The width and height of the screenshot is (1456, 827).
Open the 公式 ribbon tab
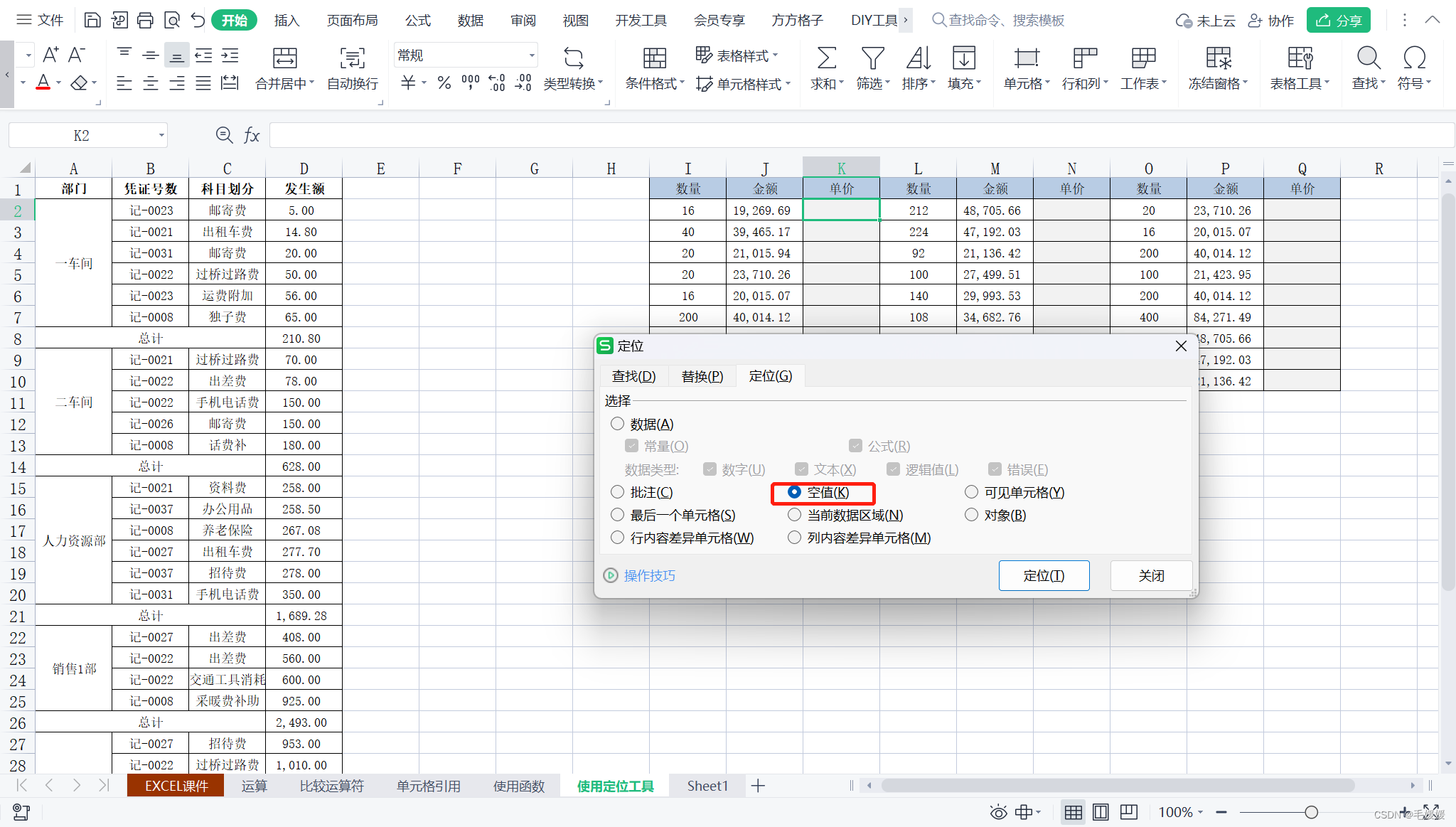[418, 20]
